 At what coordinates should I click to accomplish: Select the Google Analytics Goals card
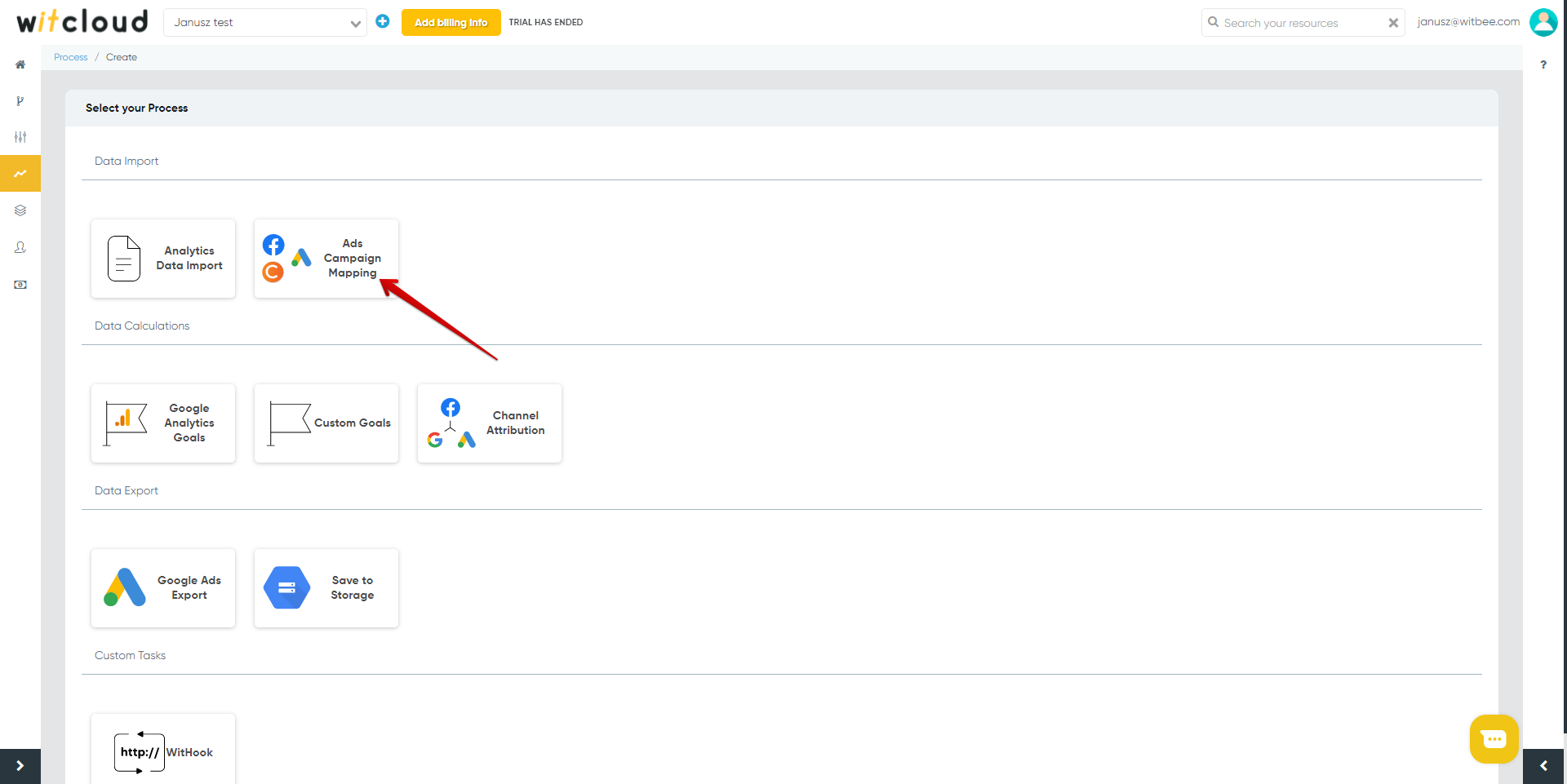[x=163, y=423]
